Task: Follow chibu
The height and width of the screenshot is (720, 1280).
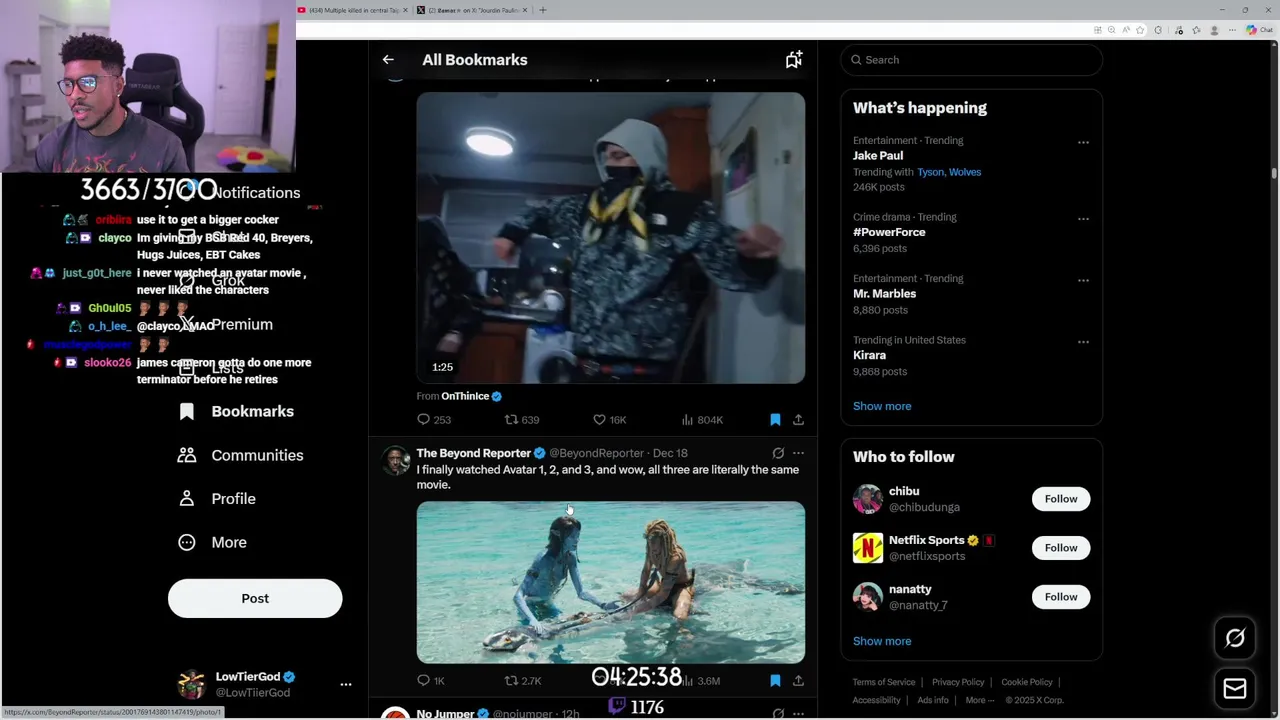Action: pyautogui.click(x=1061, y=499)
